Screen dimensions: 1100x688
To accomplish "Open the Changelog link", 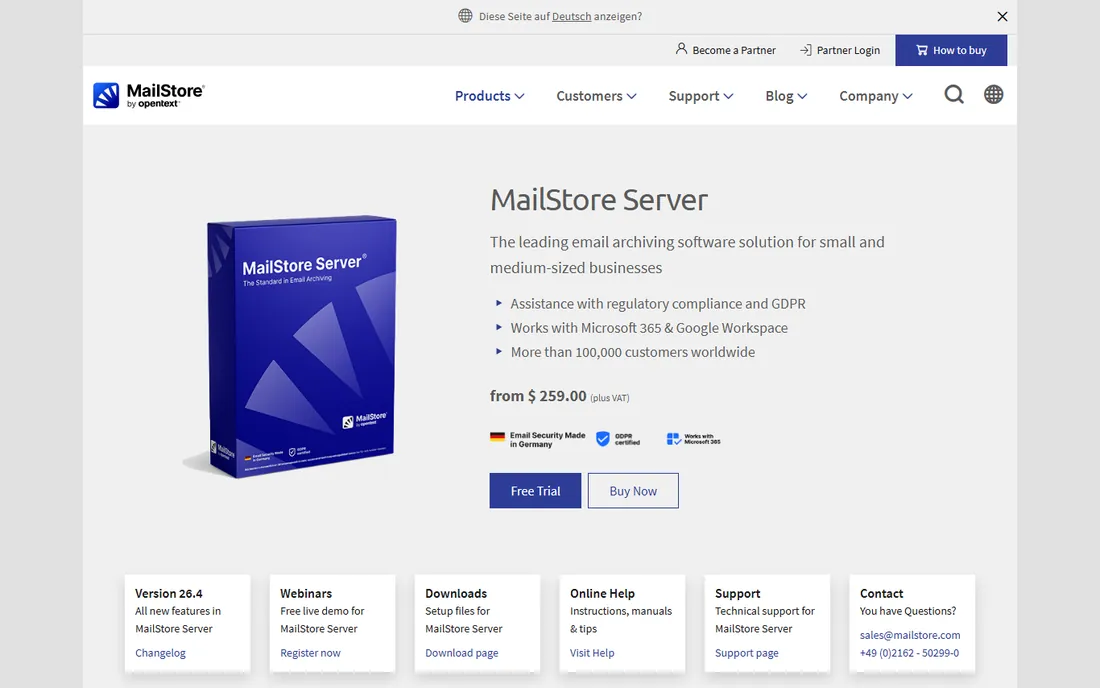I will coord(160,652).
